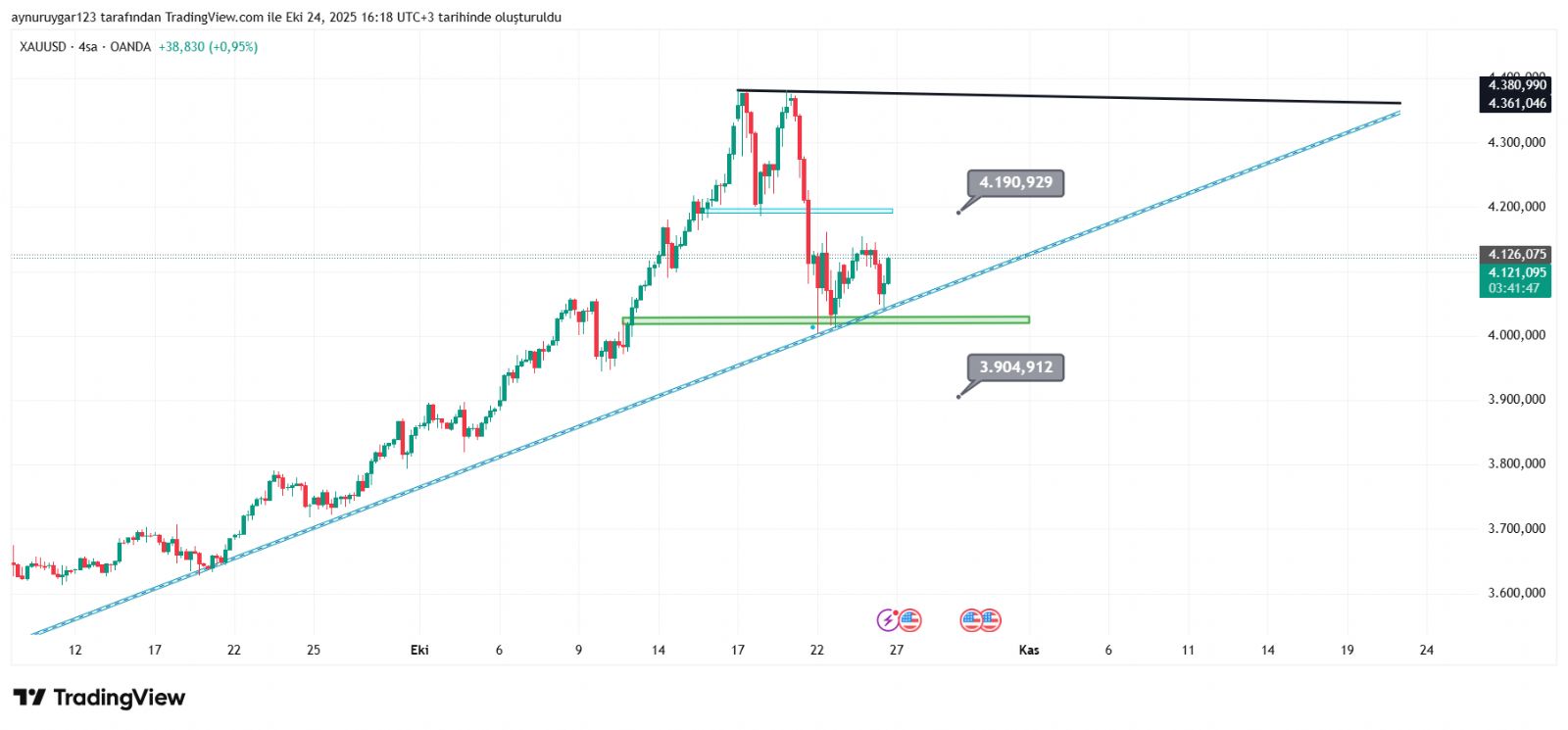This screenshot has width=1568, height=730.
Task: Select the blue ascending trendline
Action: [1176, 196]
